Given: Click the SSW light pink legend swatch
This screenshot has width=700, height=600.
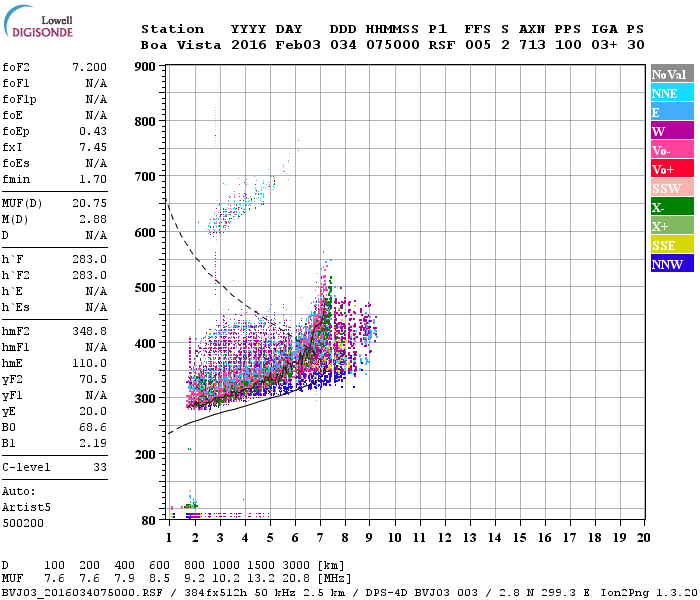Looking at the screenshot, I should (672, 188).
